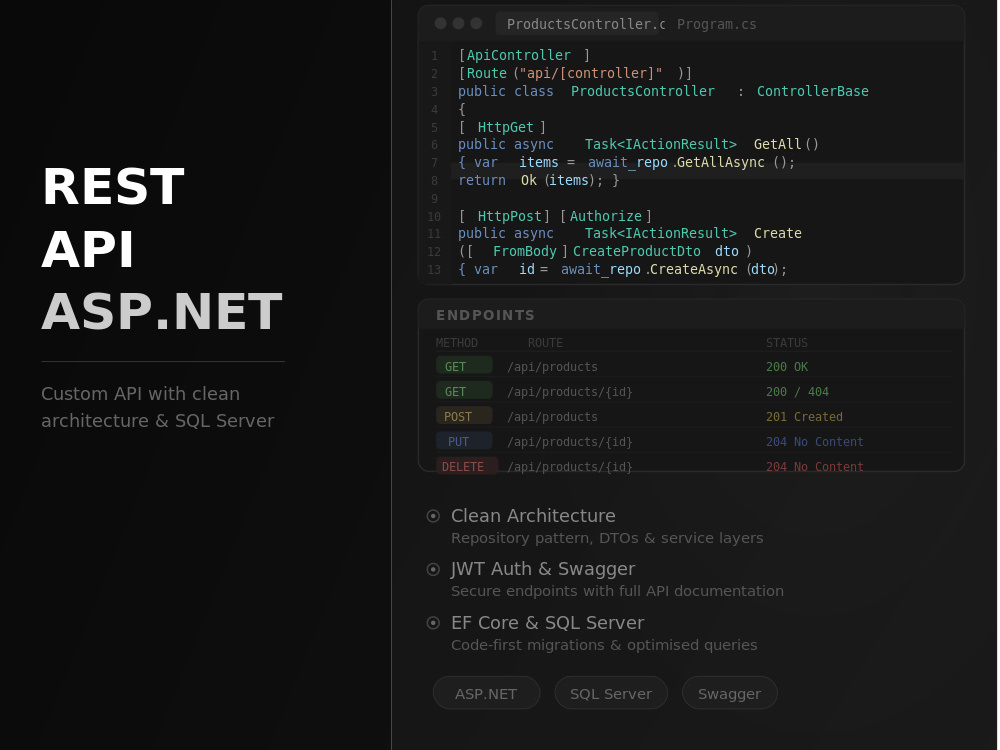Screen dimensions: 1000x750
Task: Select the SQL Server tag pill
Action: tap(610, 693)
